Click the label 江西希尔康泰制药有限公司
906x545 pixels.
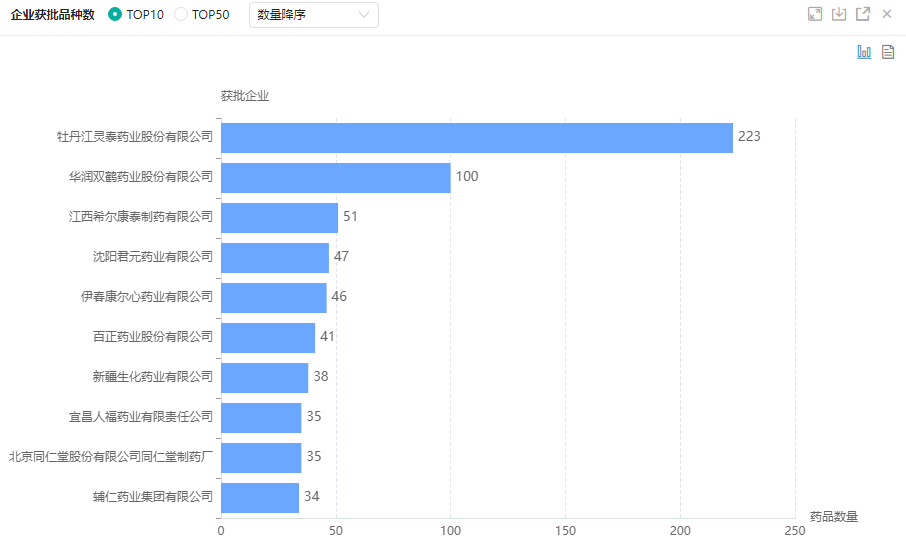(x=141, y=217)
